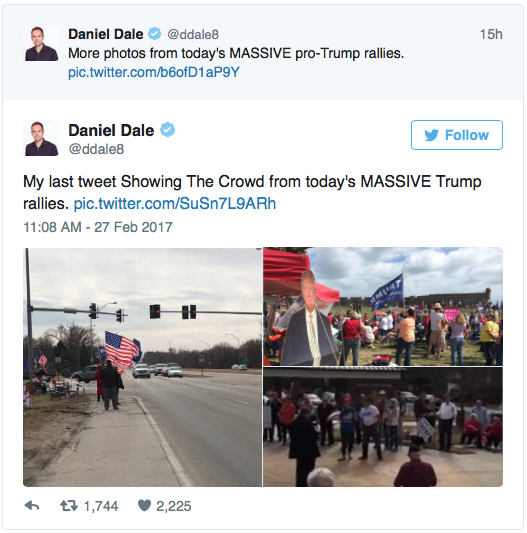This screenshot has height=533, width=527.
Task: Click the retweet icon
Action: [x=69, y=506]
